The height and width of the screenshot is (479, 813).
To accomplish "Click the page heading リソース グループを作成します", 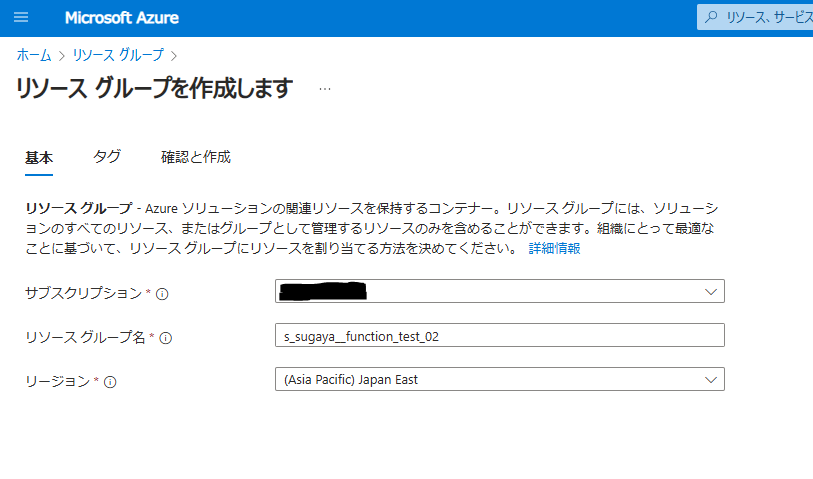I will (x=155, y=88).
